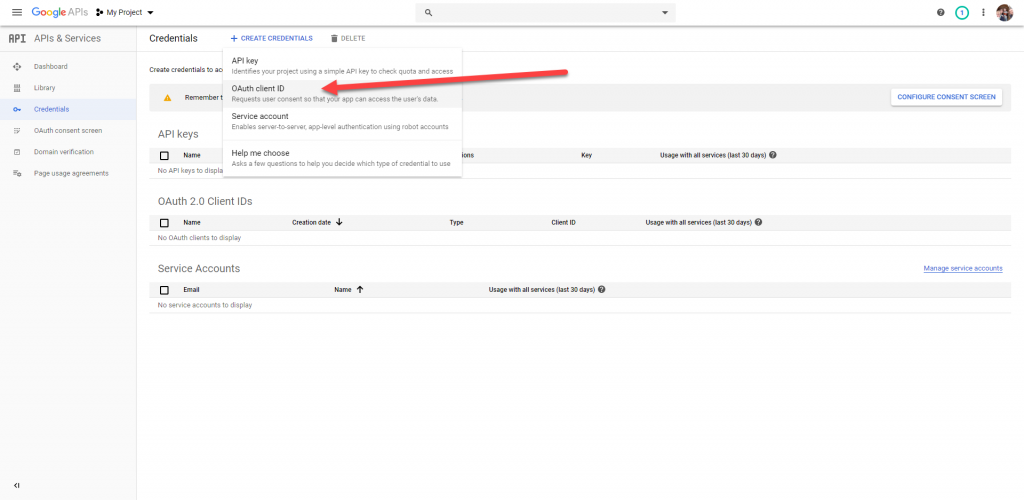The height and width of the screenshot is (500, 1024).
Task: Click the Type column header
Action: (456, 223)
